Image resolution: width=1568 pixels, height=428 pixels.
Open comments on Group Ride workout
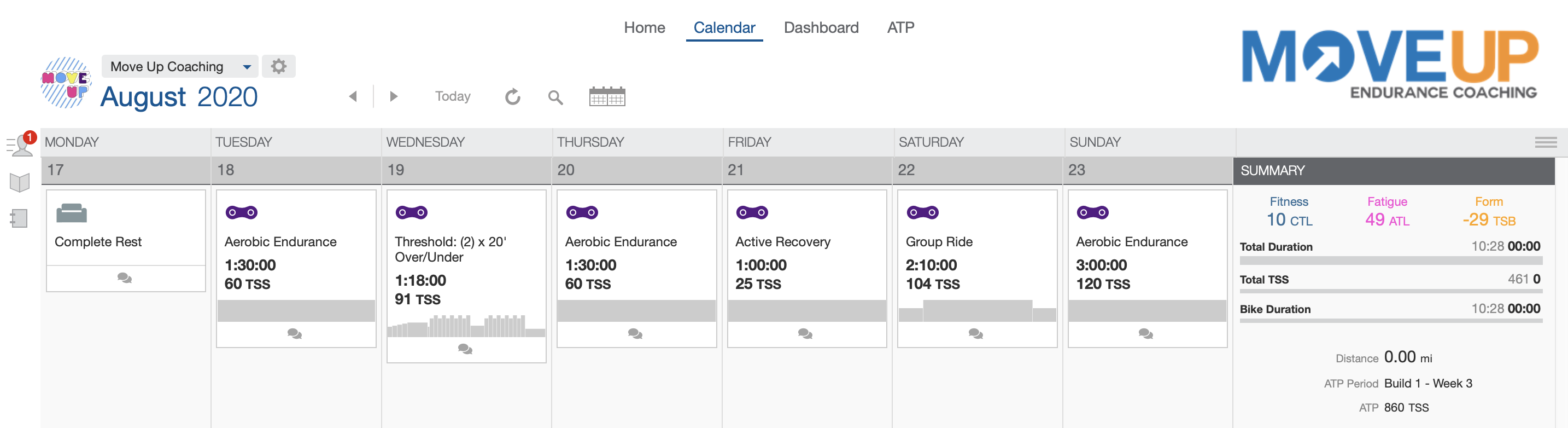click(x=975, y=333)
